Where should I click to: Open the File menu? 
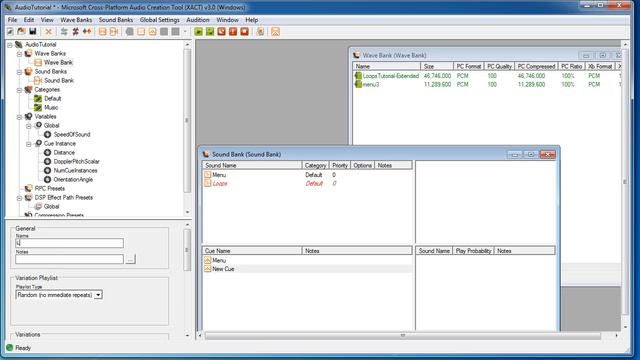(x=12, y=20)
